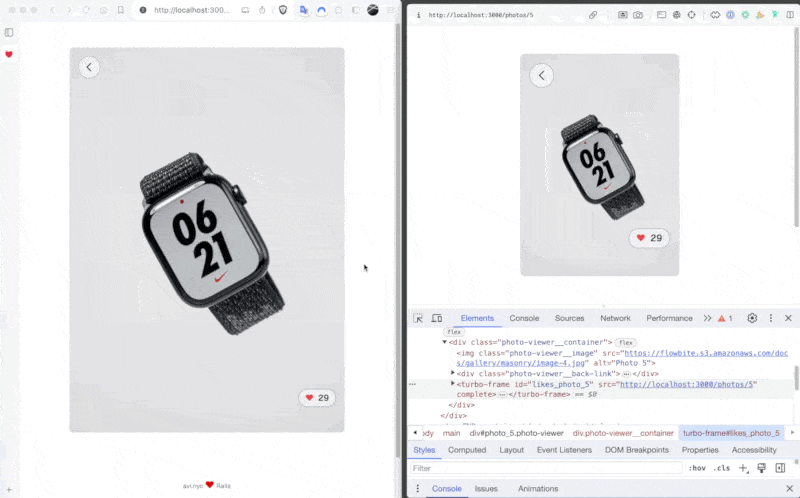Open the Brave shield icon
Image resolution: width=800 pixels, height=498 pixels.
(x=283, y=10)
